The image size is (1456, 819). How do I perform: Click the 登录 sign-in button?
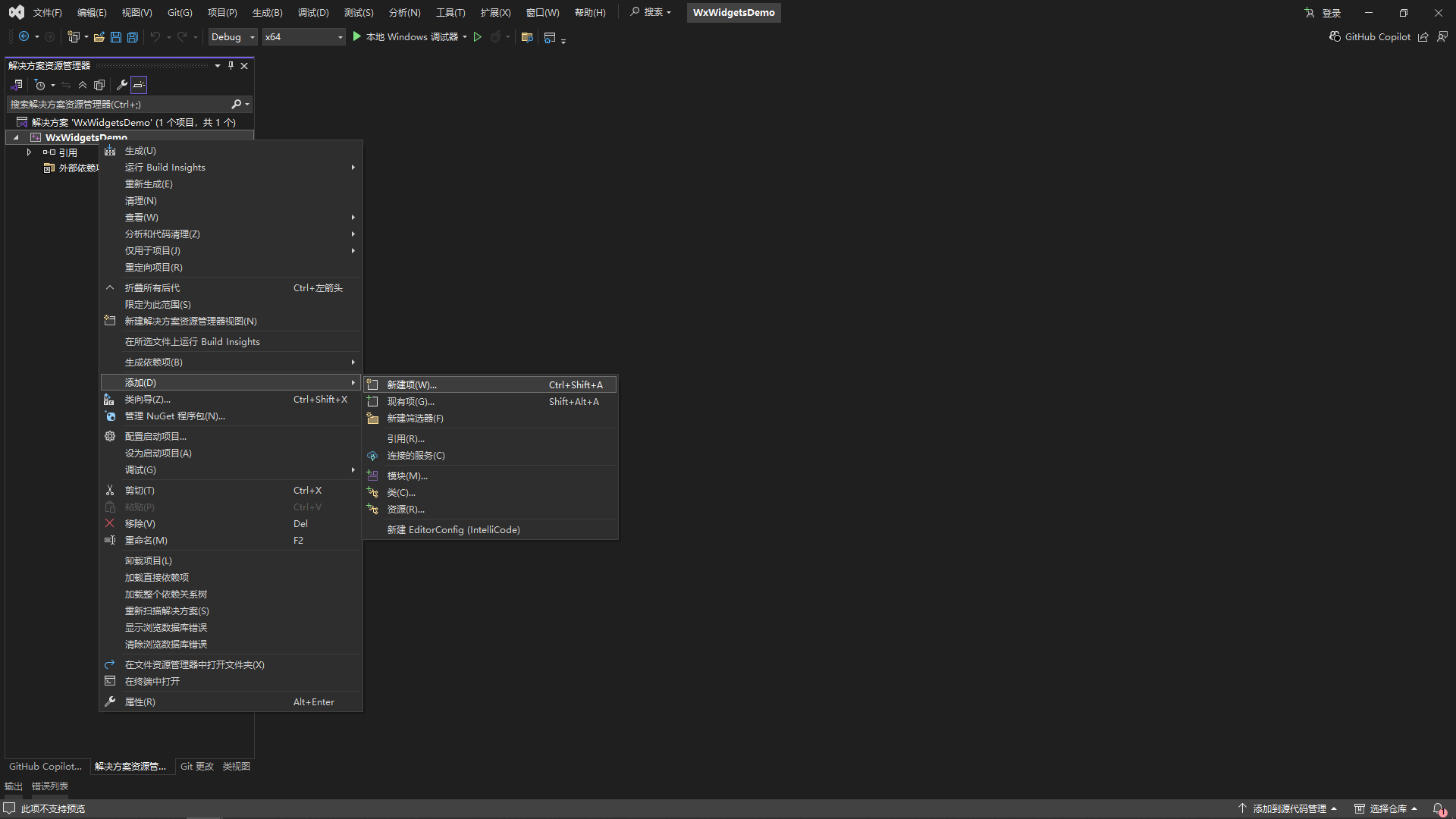point(1331,13)
